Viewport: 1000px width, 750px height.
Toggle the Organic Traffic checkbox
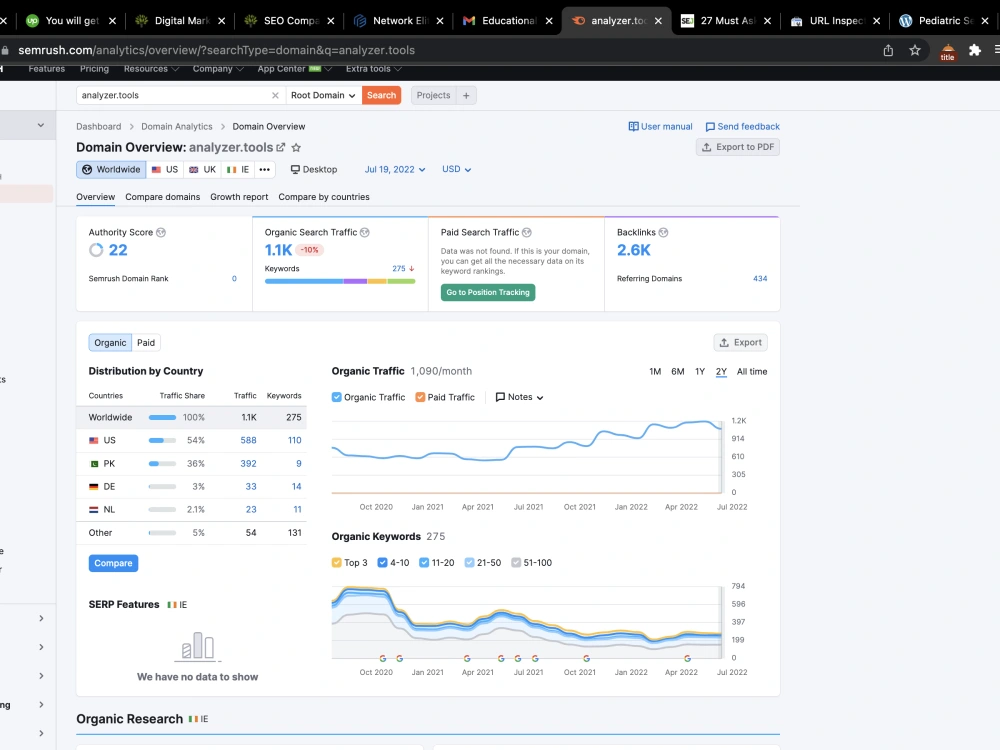click(x=337, y=397)
